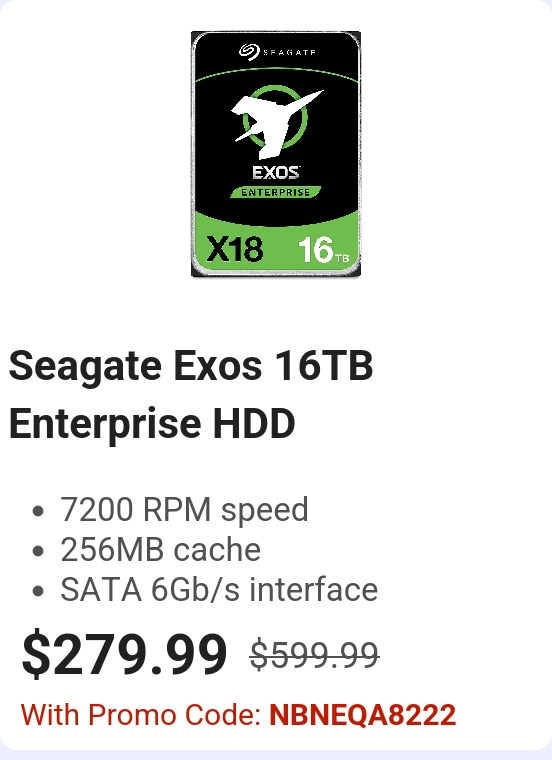Click the 16TB capacity label on the drive image
Screen dimensions: 552x760
323,250
